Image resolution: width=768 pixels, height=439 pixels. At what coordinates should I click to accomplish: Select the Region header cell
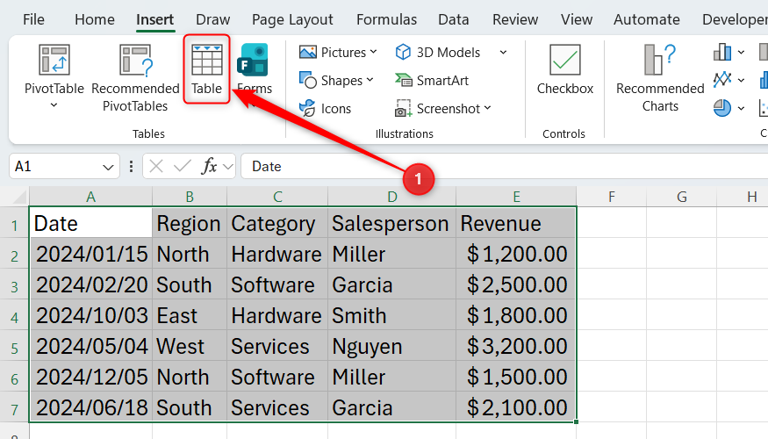(x=190, y=223)
